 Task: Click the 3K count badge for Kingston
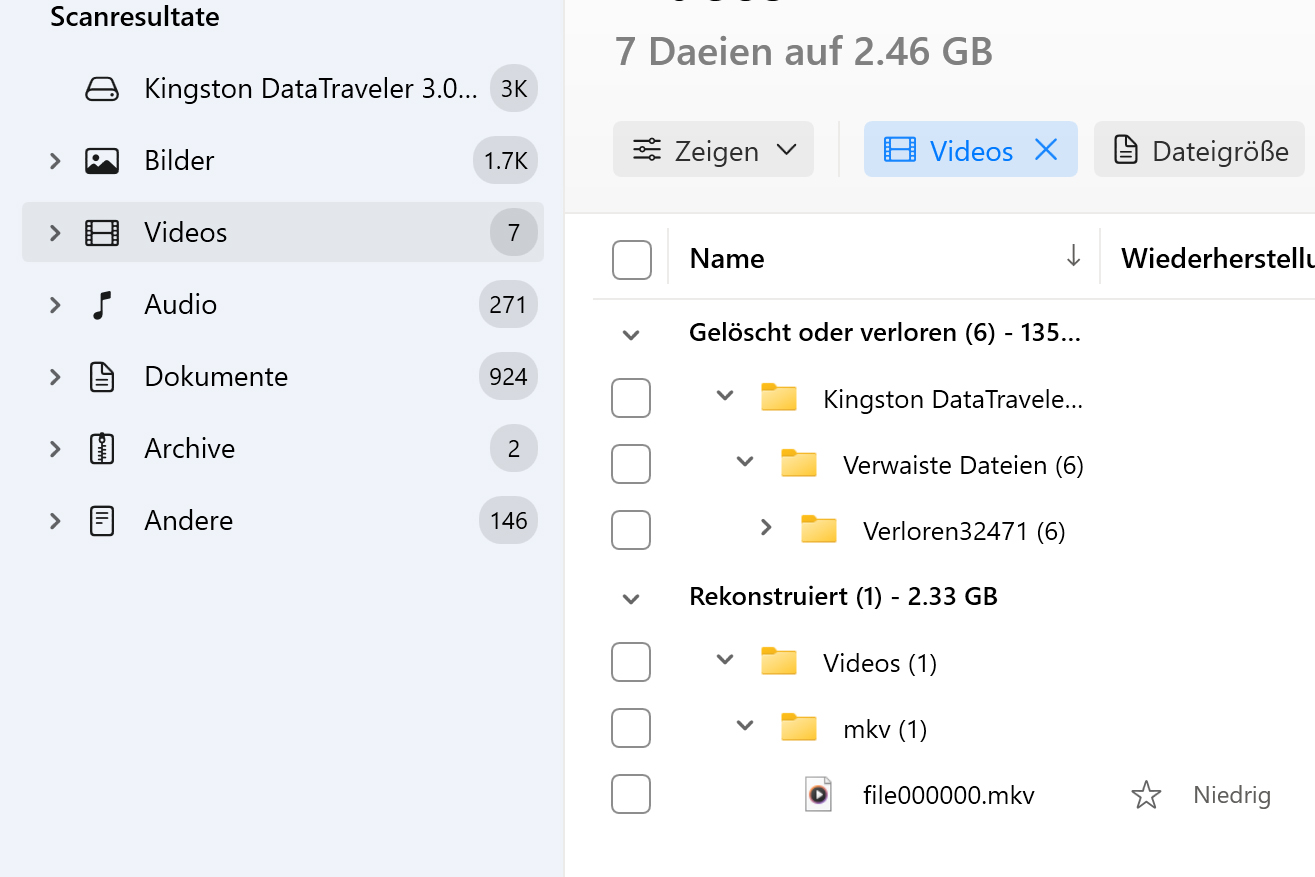pyautogui.click(x=514, y=89)
